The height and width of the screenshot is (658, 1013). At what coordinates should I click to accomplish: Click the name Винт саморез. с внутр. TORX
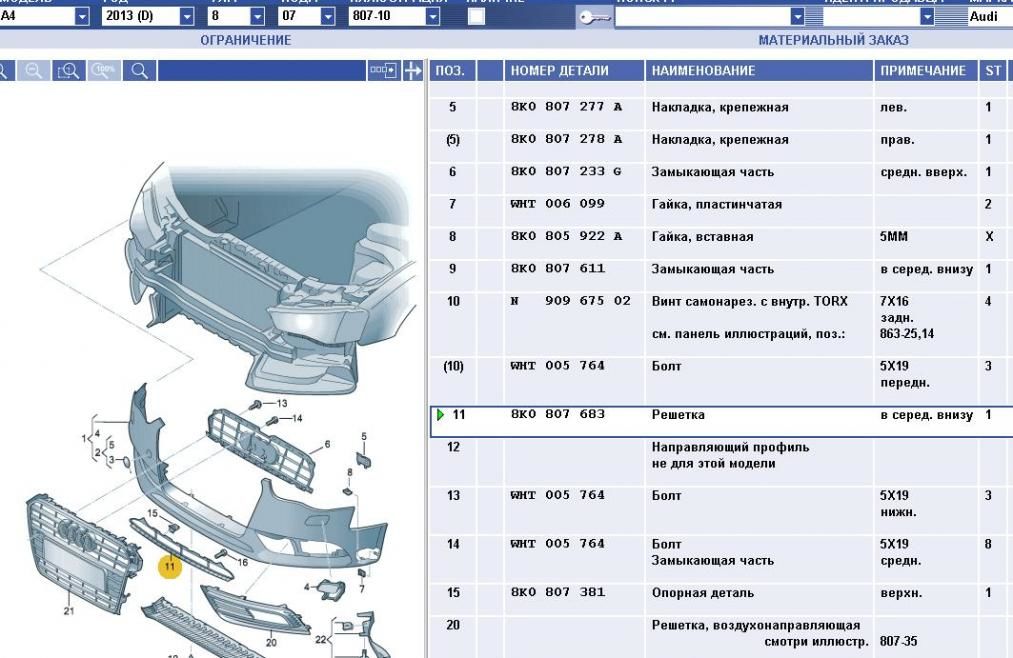pyautogui.click(x=749, y=302)
